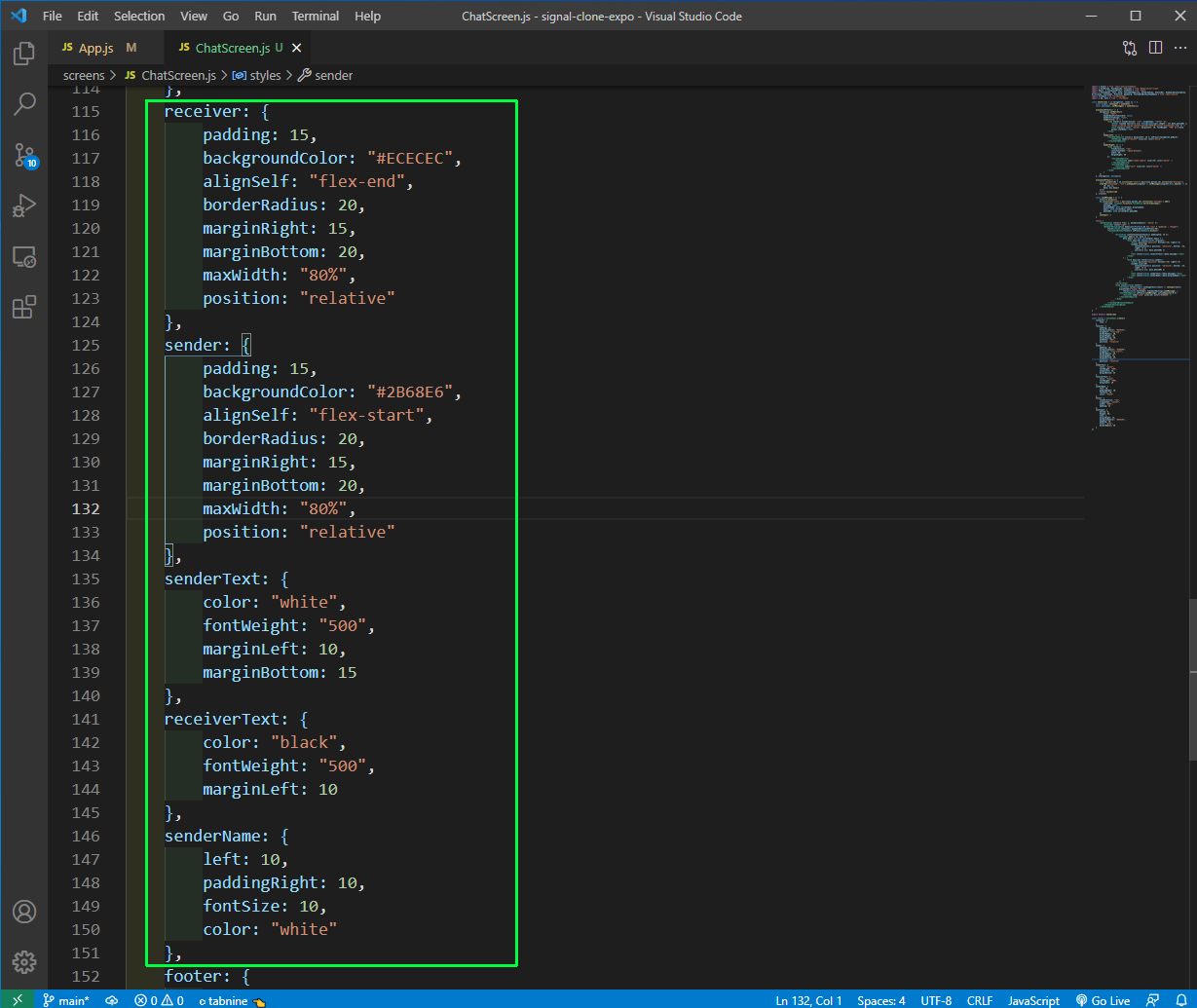The image size is (1197, 1008).
Task: Click the Go Live button
Action: click(x=1103, y=1000)
